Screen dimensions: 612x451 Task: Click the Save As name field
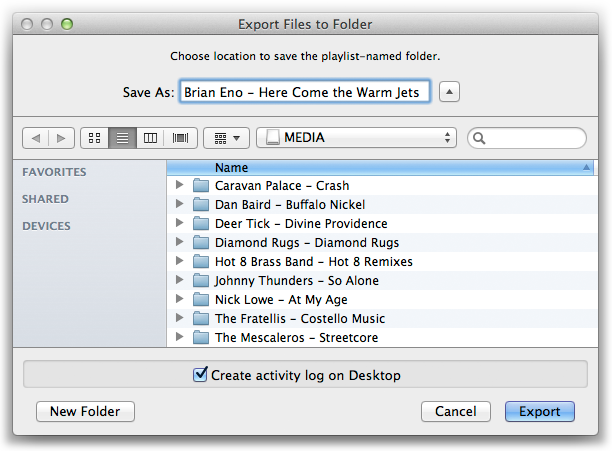(x=305, y=92)
